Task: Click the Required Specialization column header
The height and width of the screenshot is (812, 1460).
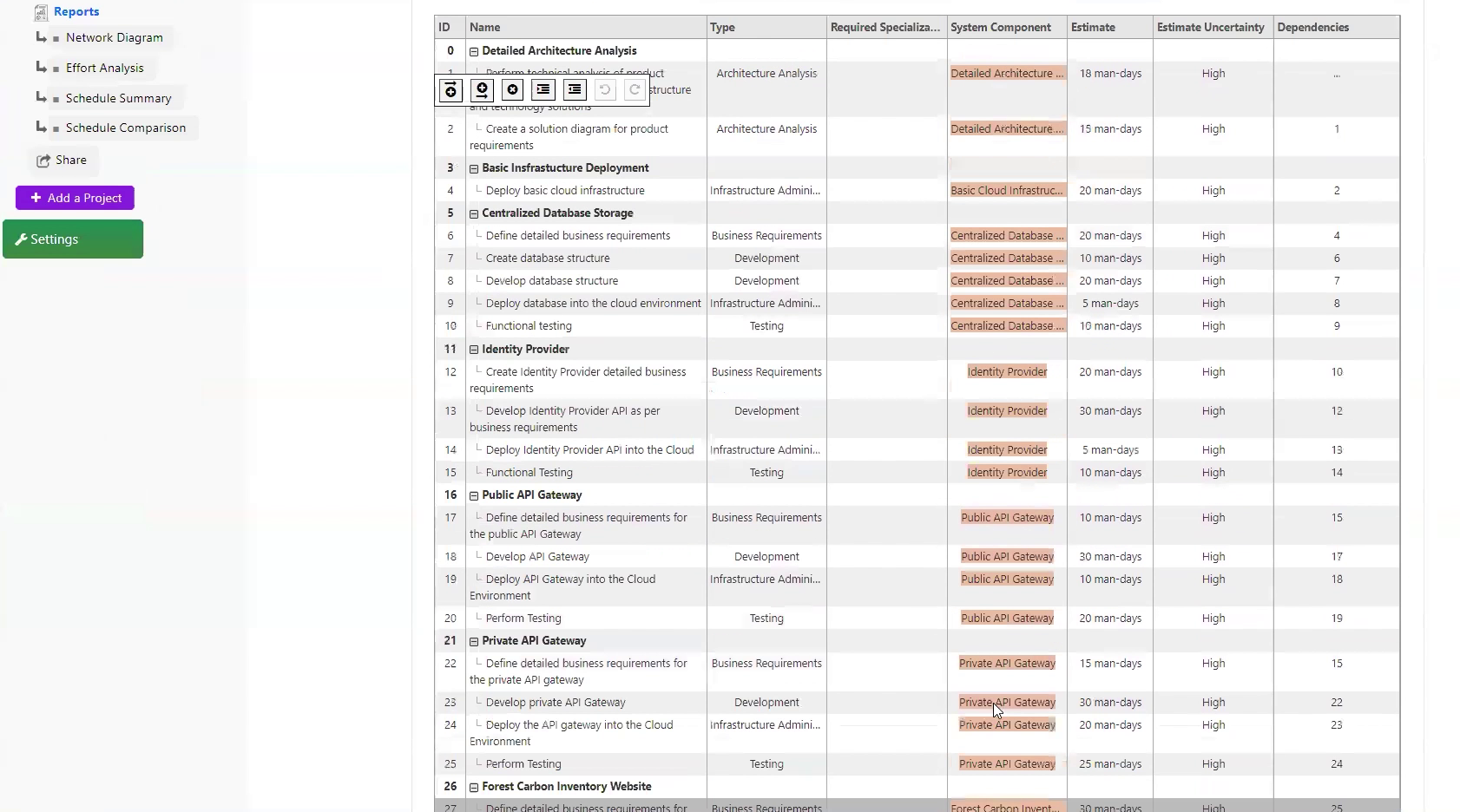Action: 886,27
